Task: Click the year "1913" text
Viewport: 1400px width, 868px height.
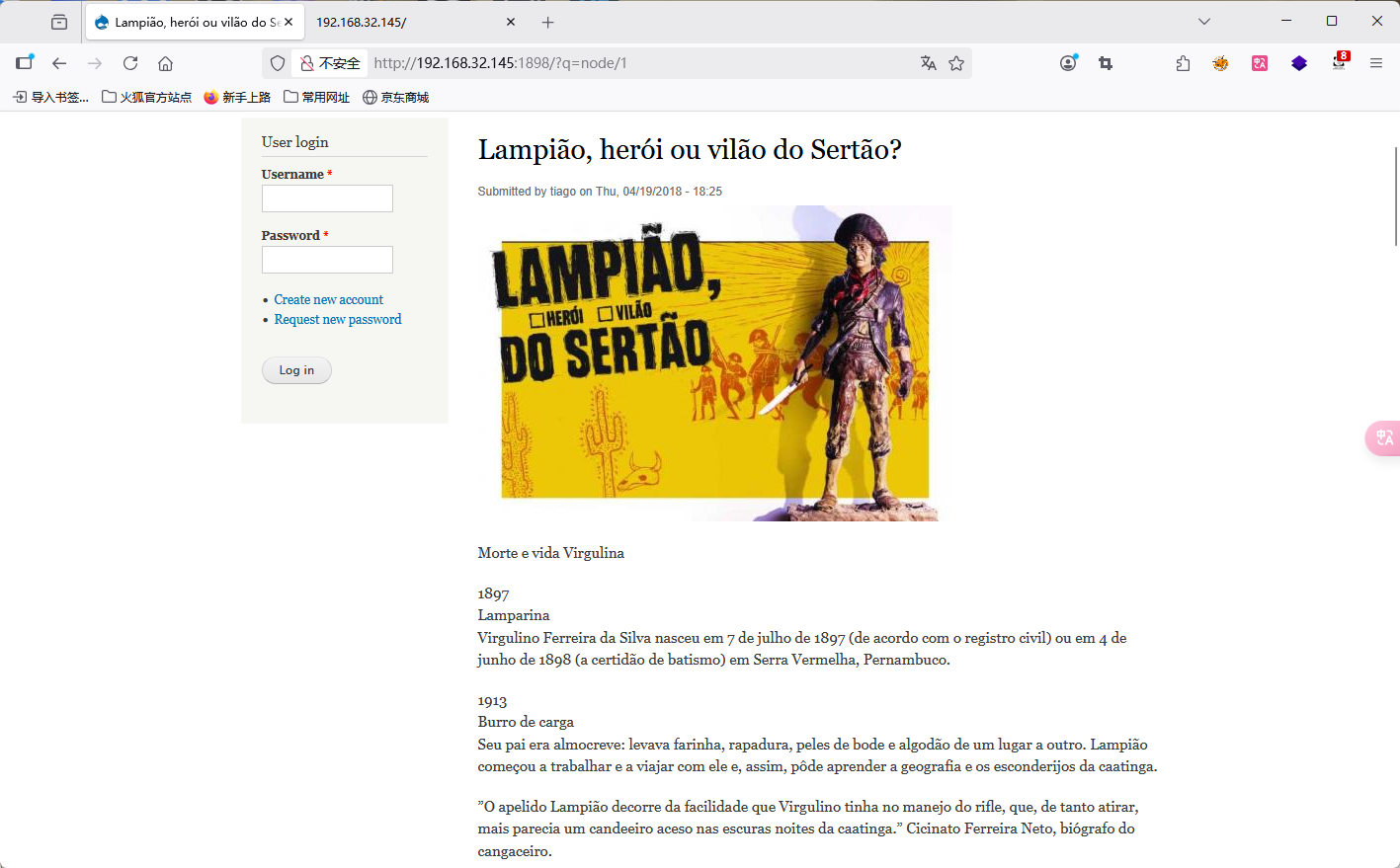Action: (492, 701)
